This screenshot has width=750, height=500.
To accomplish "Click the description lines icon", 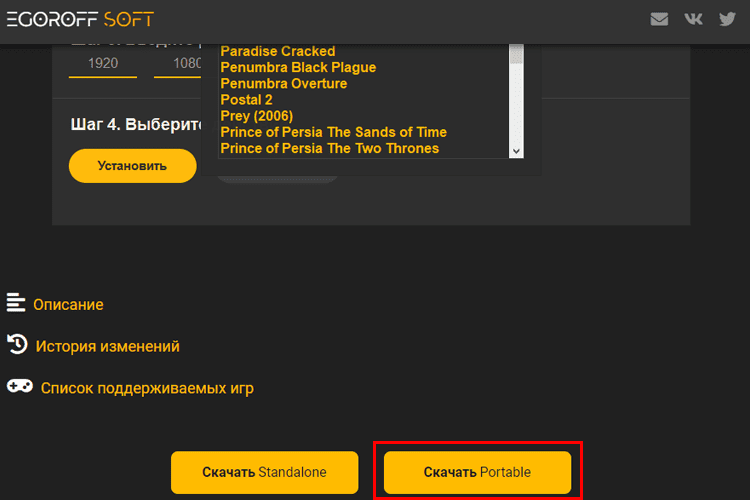I will tap(16, 303).
